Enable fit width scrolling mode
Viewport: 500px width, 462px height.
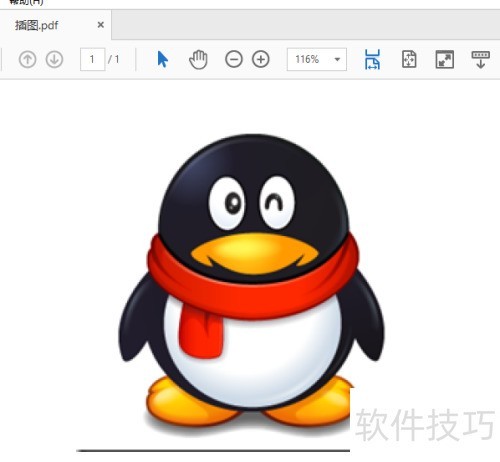372,60
